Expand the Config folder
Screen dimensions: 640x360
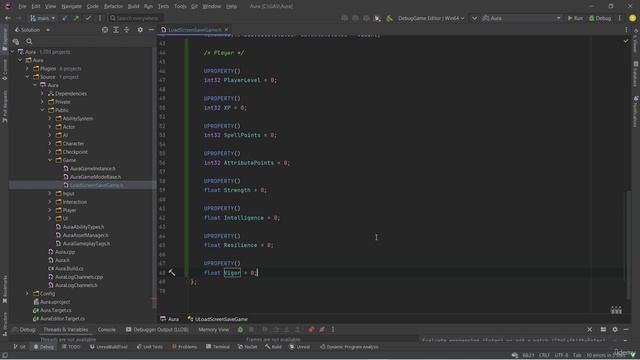point(28,293)
